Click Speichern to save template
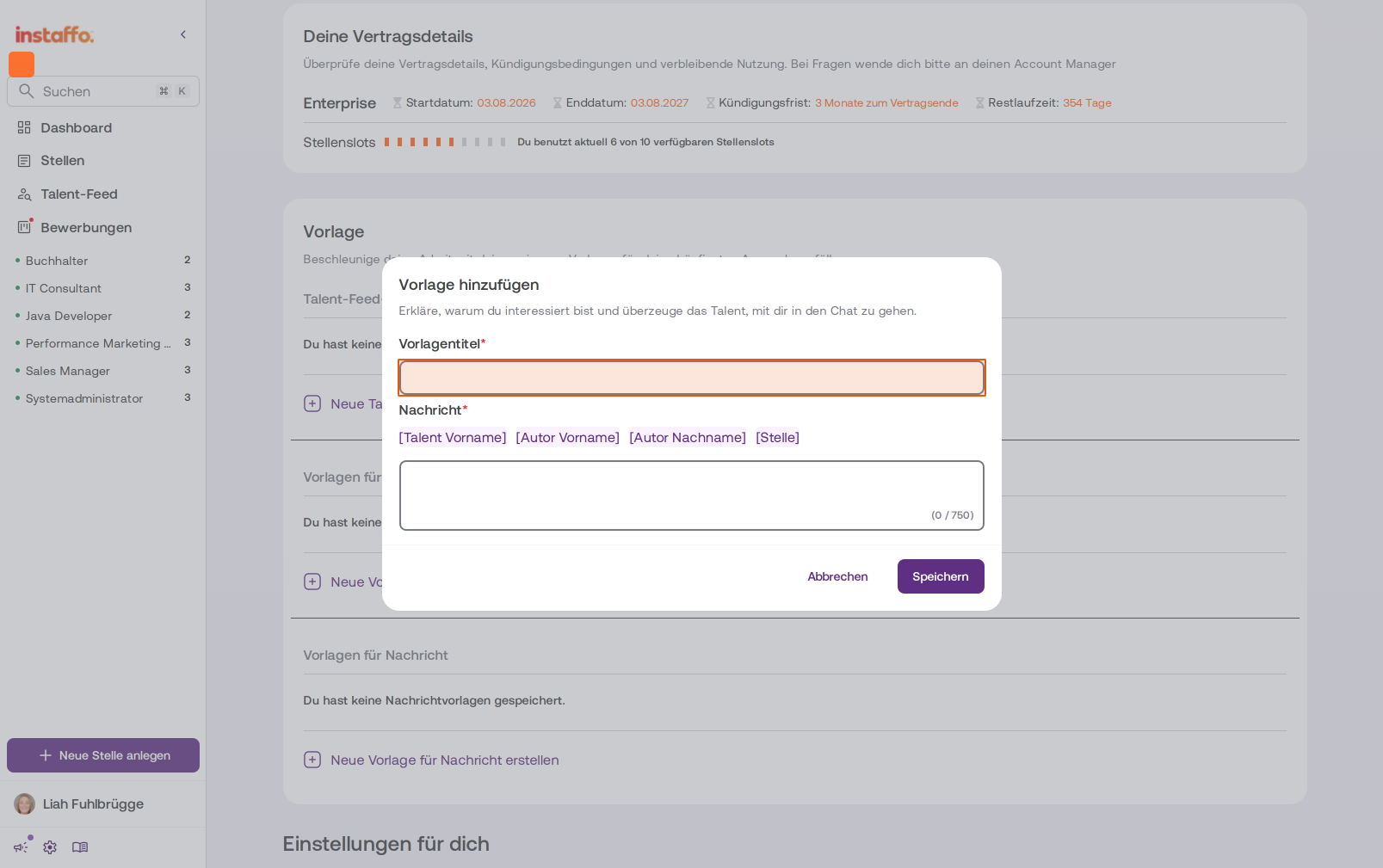 (941, 576)
